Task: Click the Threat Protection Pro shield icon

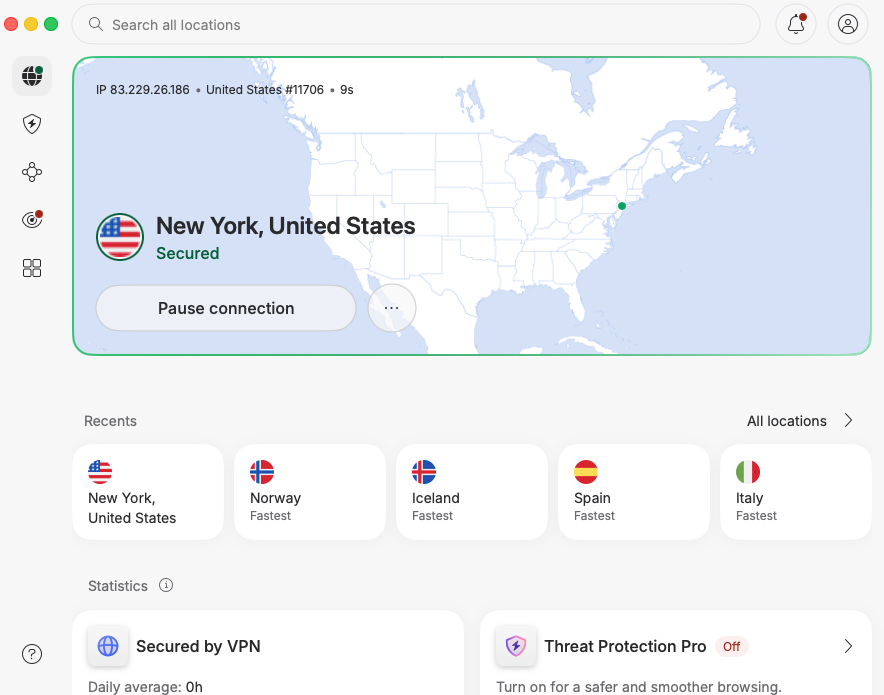Action: pos(516,646)
